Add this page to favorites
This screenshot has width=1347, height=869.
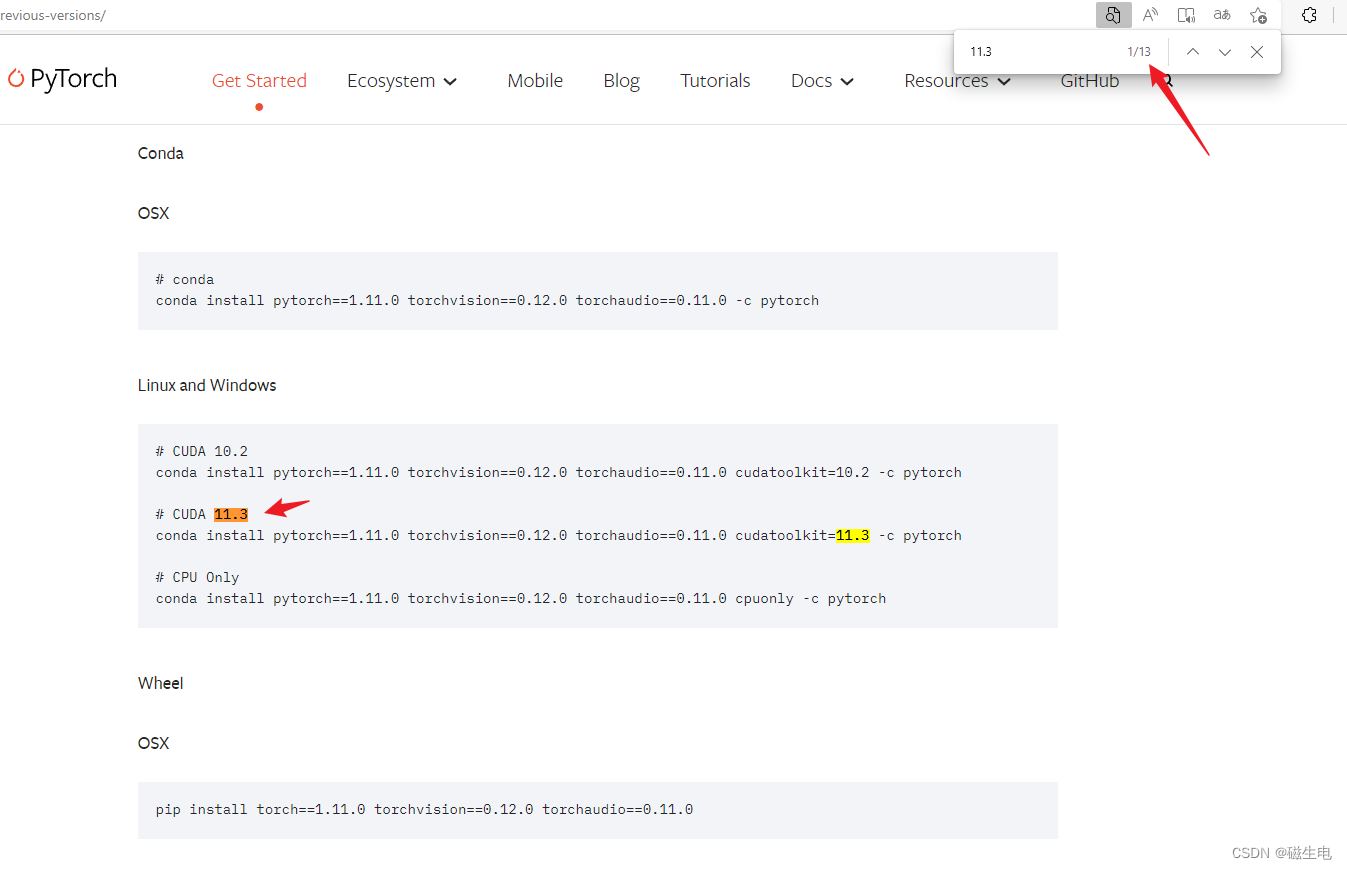coord(1258,15)
